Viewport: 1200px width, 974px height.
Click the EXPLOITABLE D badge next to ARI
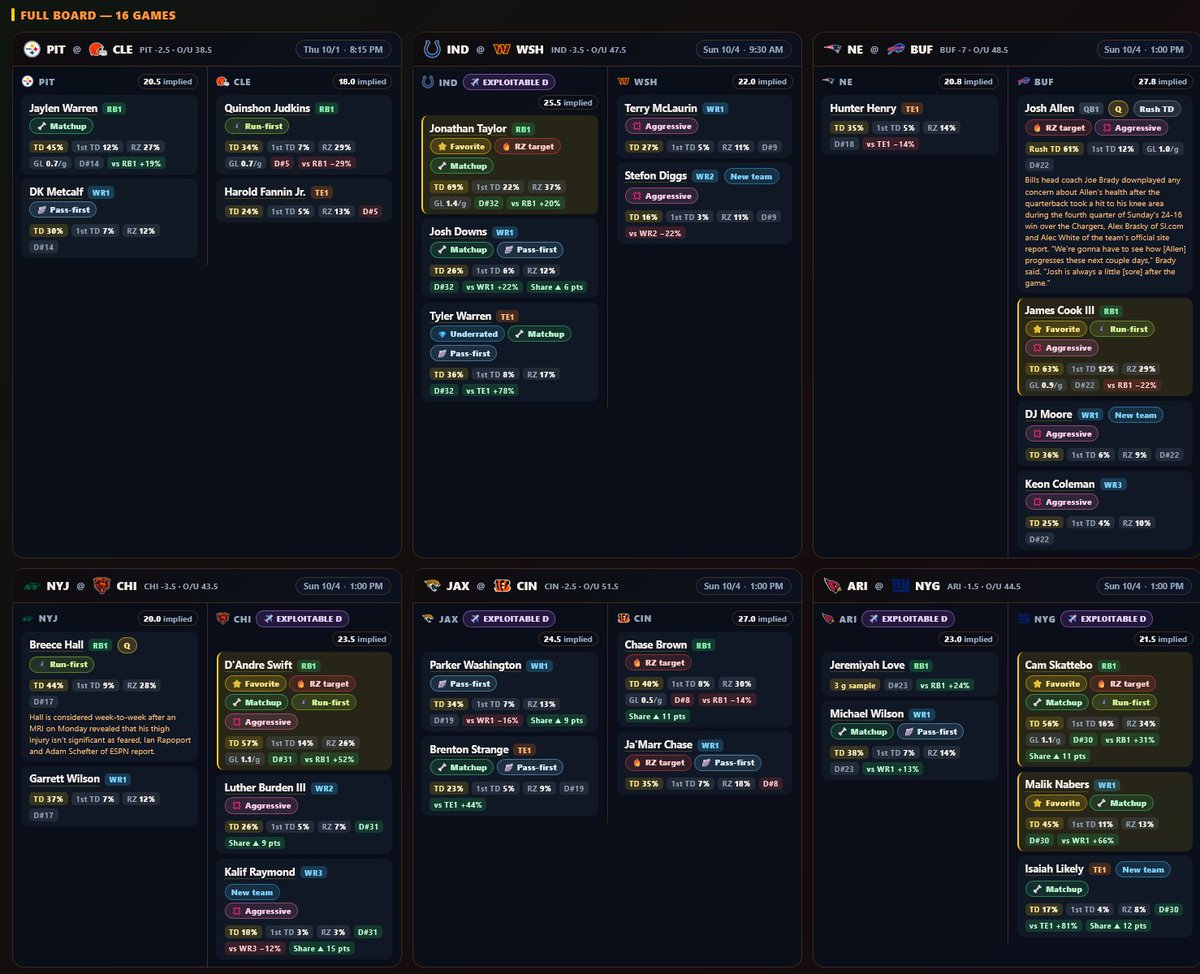click(907, 619)
